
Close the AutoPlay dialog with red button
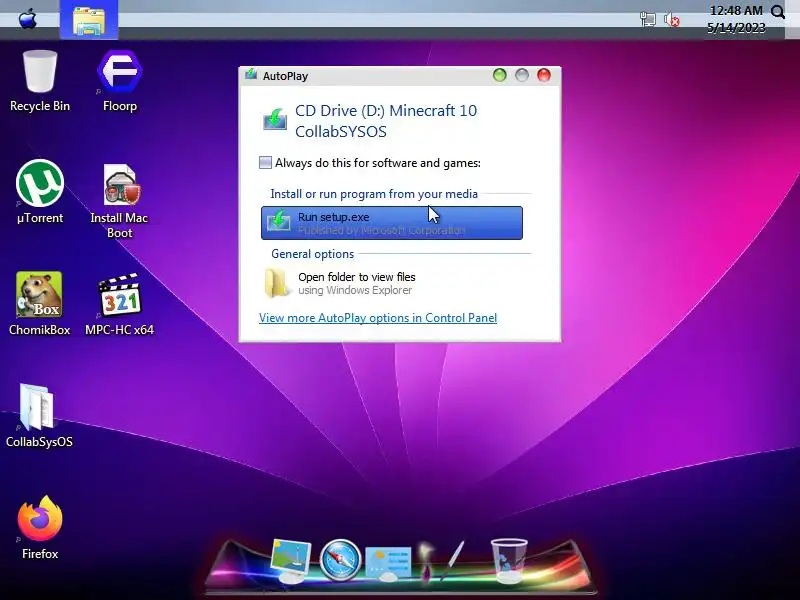pyautogui.click(x=544, y=76)
